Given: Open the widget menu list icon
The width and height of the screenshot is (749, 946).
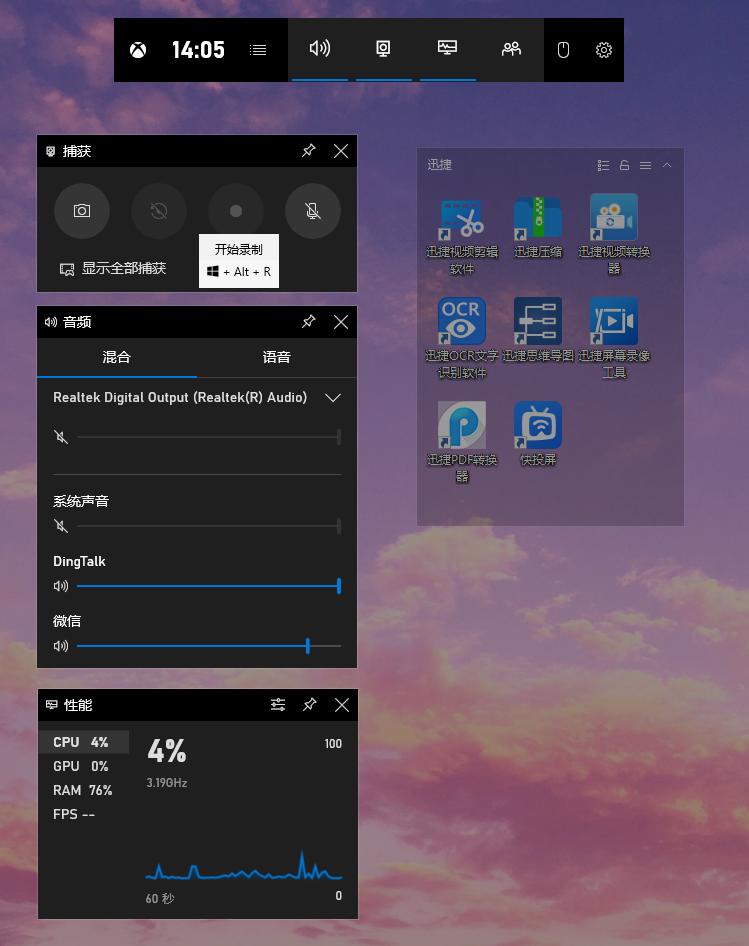Looking at the screenshot, I should tap(258, 50).
